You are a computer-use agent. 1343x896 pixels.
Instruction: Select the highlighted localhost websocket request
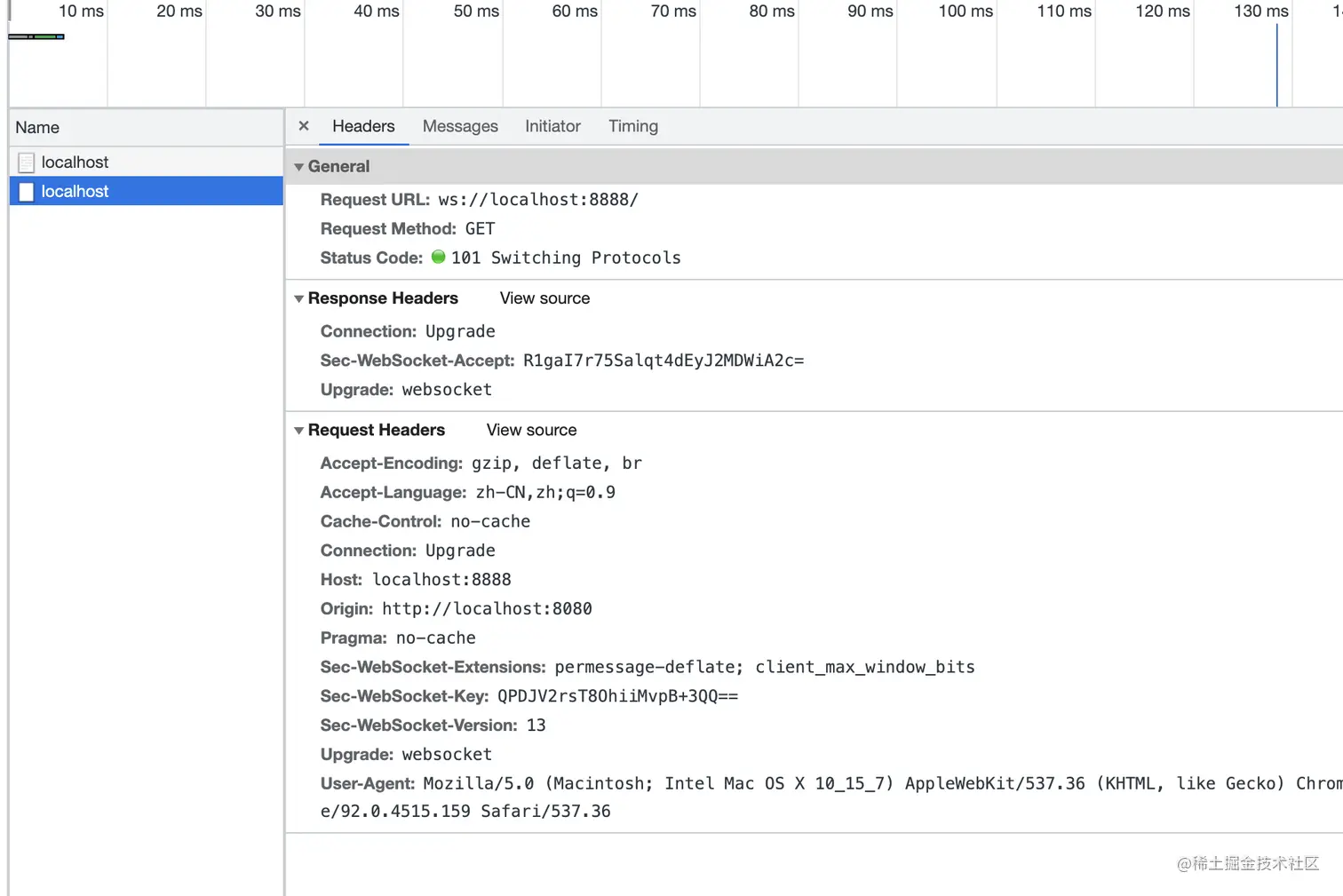pos(147,191)
